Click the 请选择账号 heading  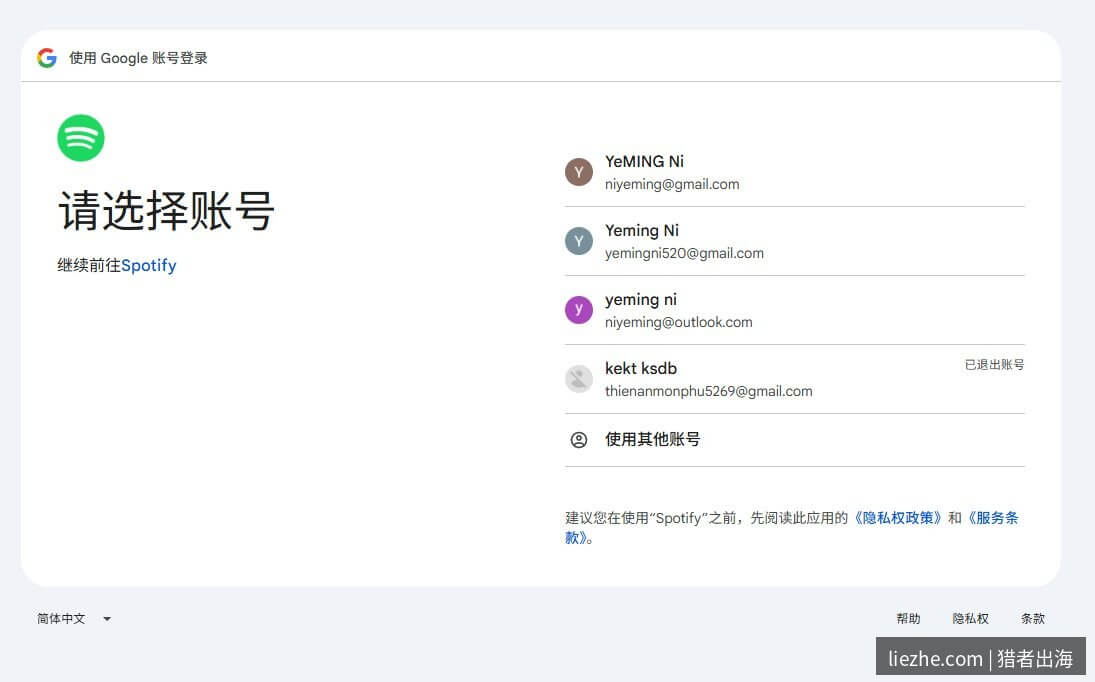(166, 210)
